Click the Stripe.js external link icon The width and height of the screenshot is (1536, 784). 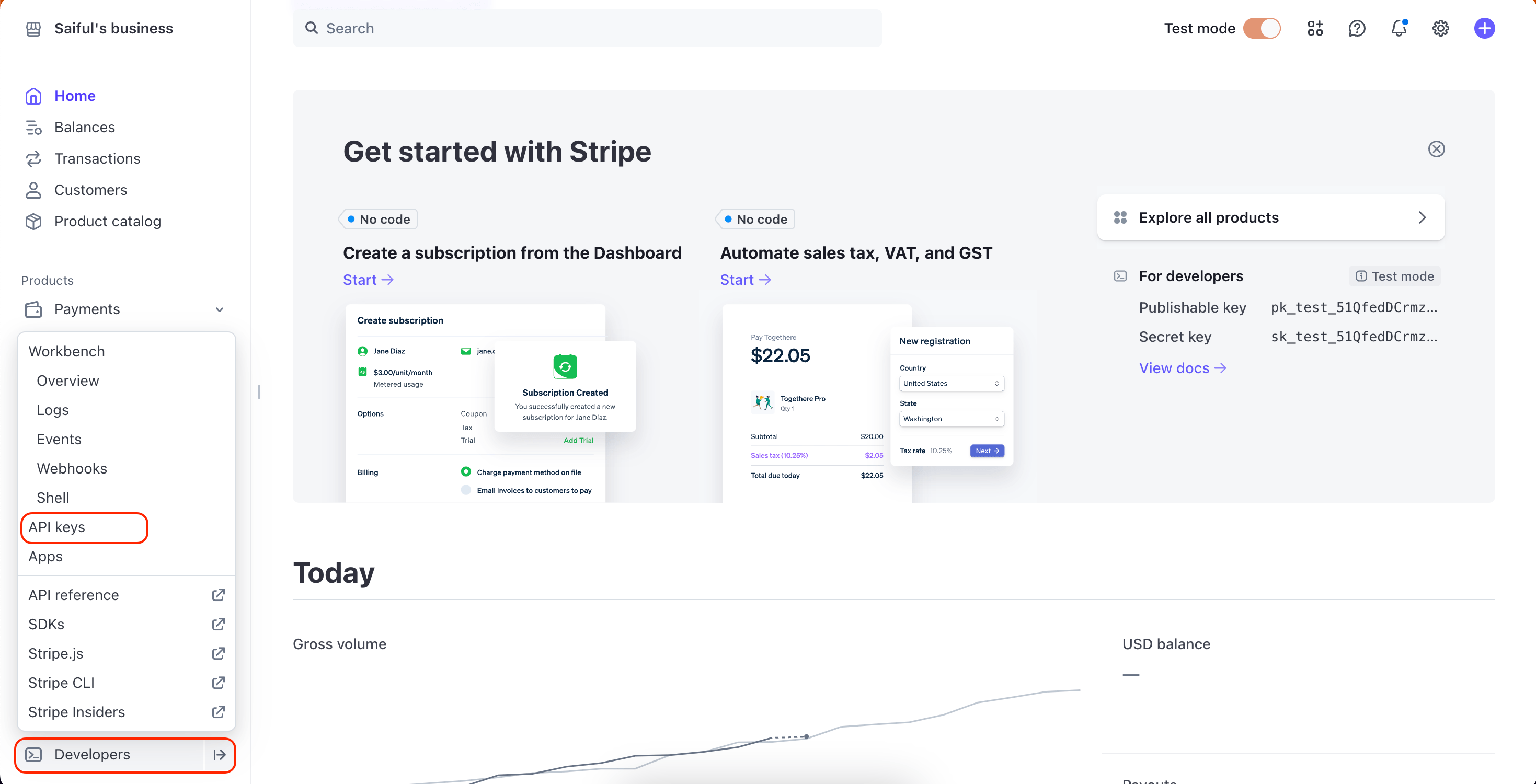coord(218,653)
